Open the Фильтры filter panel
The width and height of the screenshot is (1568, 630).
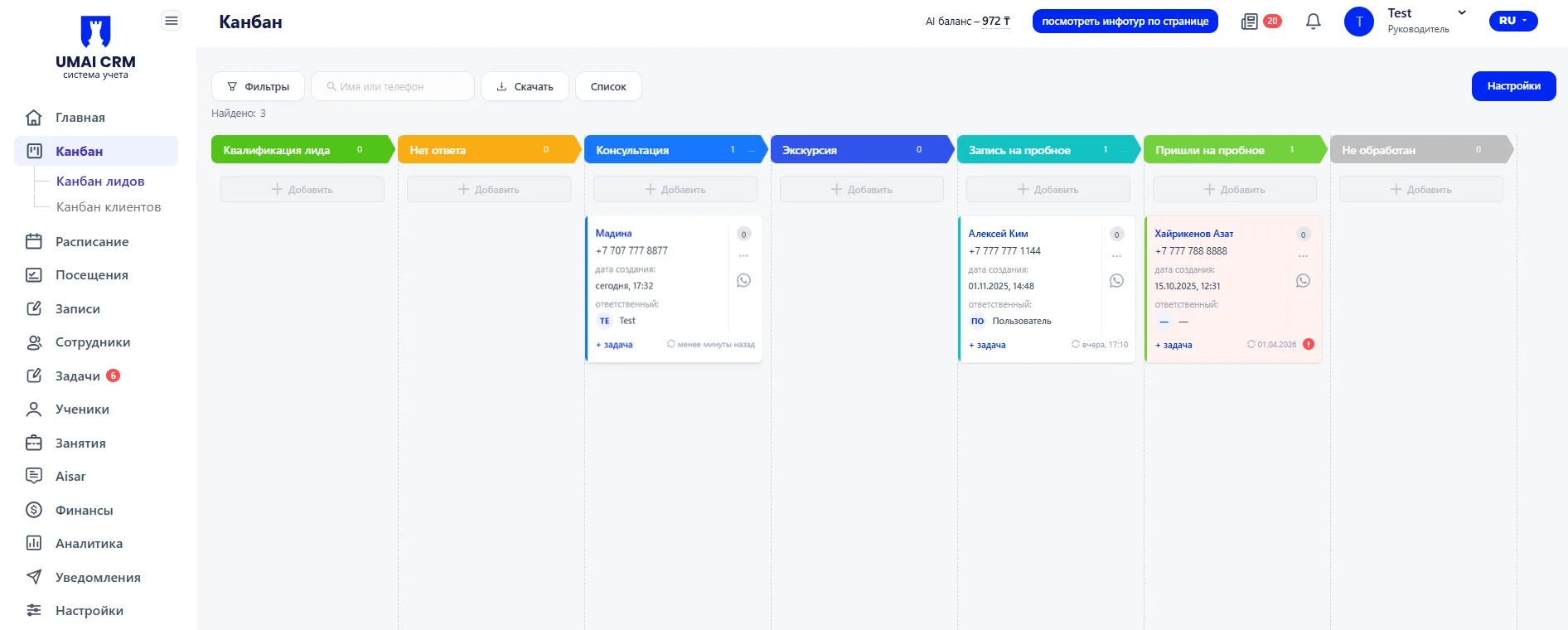coord(258,86)
